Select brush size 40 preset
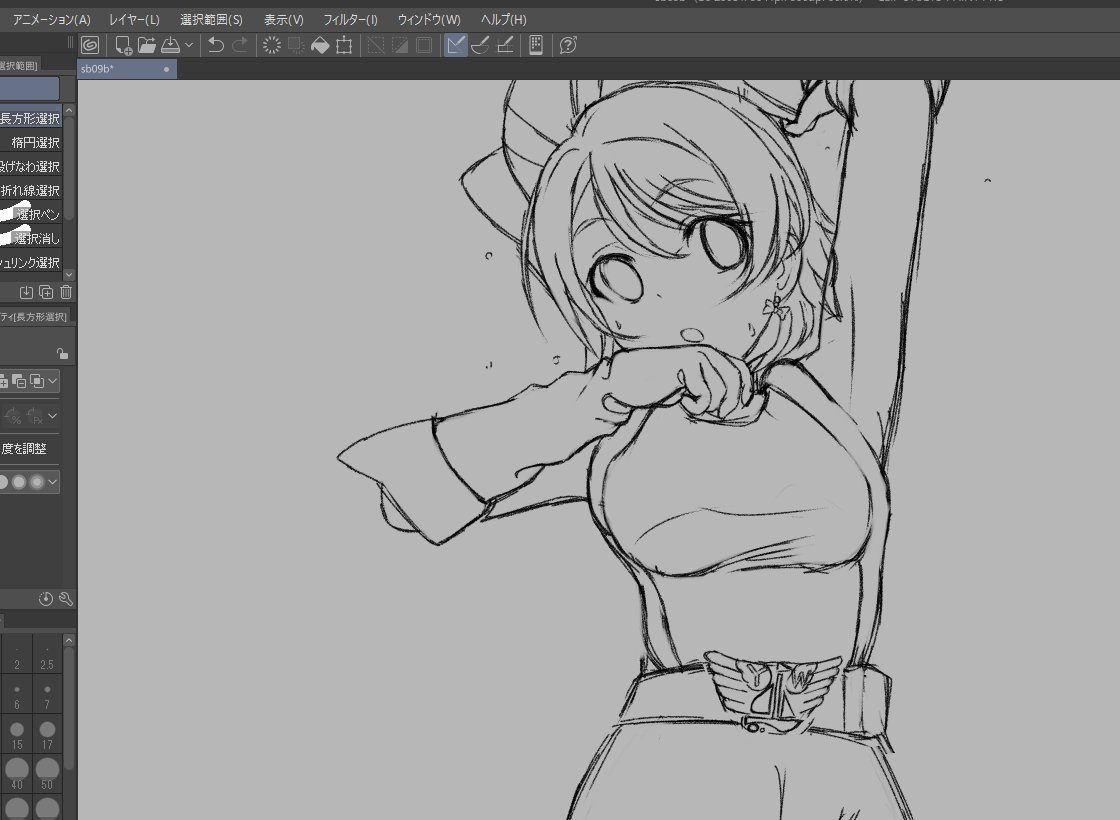This screenshot has width=1120, height=820. (x=17, y=774)
